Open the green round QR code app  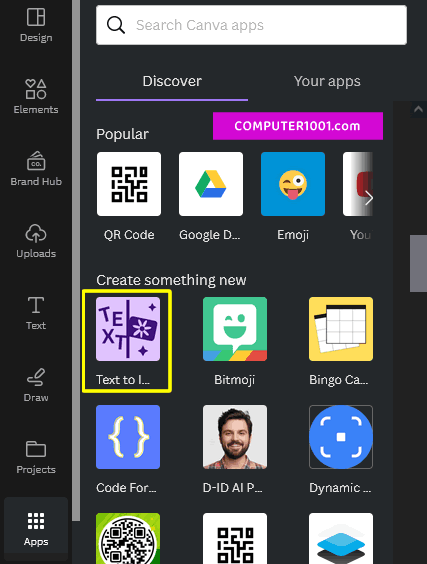128,538
